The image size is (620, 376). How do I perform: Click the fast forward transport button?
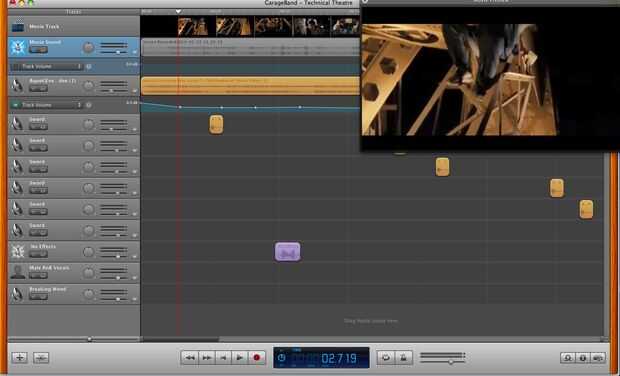point(207,358)
